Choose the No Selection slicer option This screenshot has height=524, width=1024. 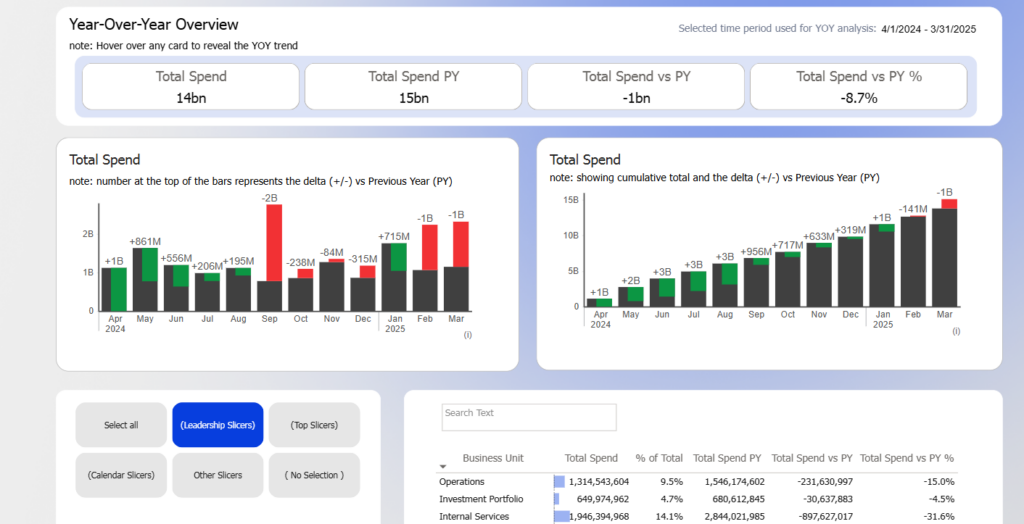click(x=314, y=475)
